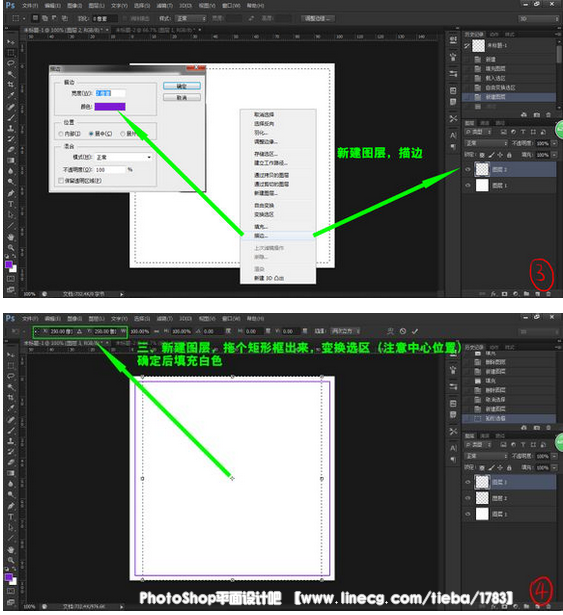The width and height of the screenshot is (563, 615).
Task: Hide 图层 3 in bottom Layers panel
Action: click(x=468, y=482)
